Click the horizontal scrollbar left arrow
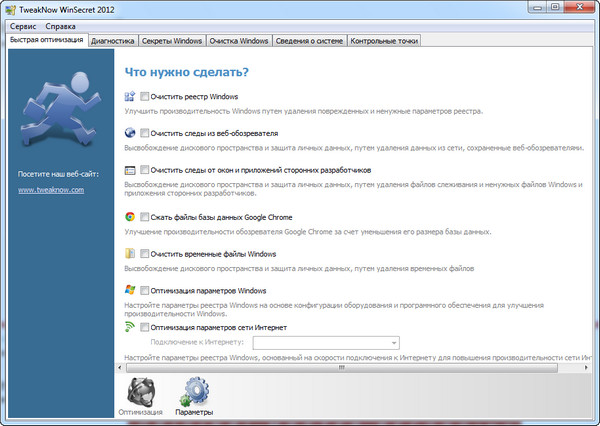Viewport: 600px width, 426px height. 120,367
